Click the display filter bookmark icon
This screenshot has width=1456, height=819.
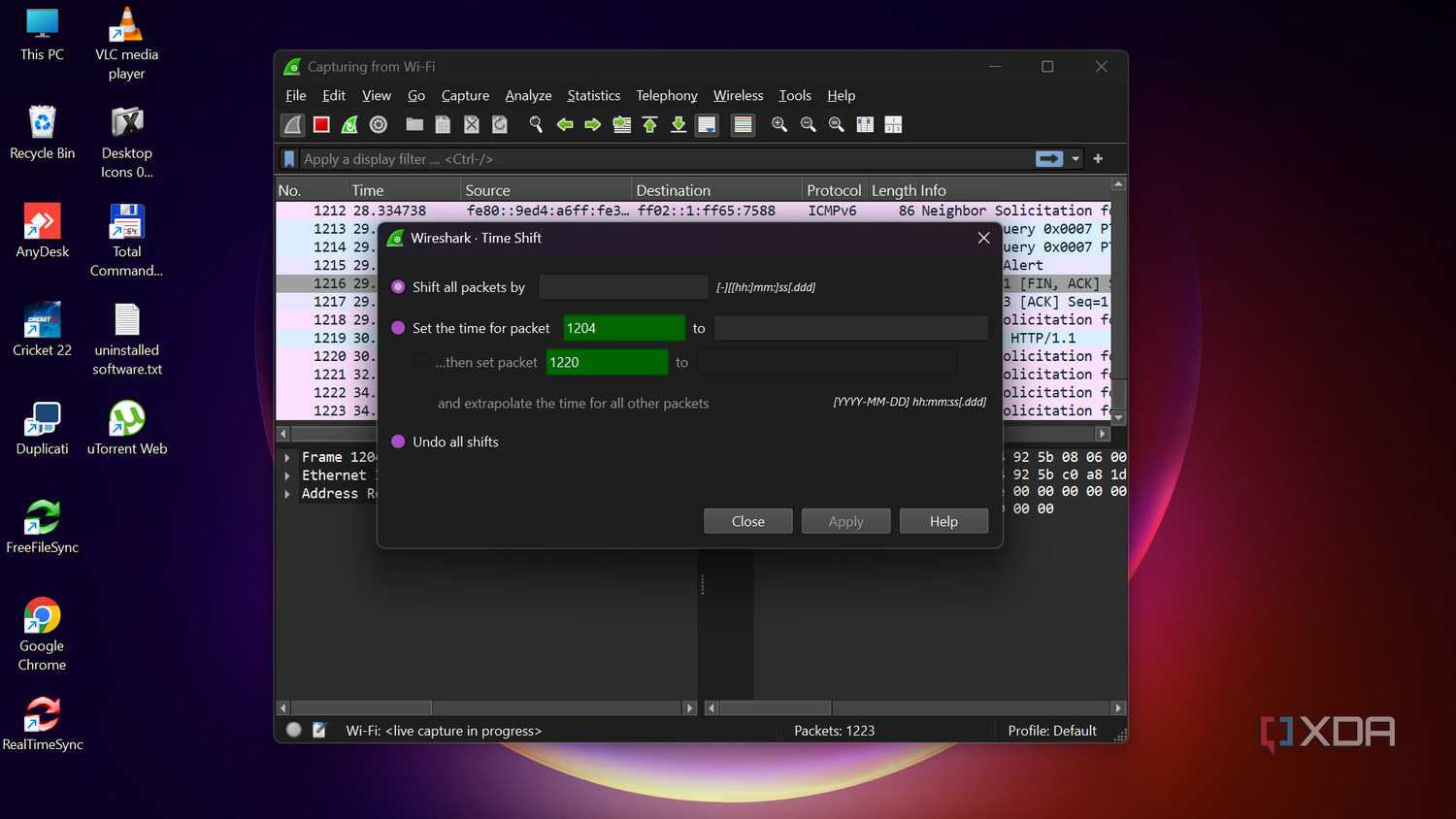point(288,158)
